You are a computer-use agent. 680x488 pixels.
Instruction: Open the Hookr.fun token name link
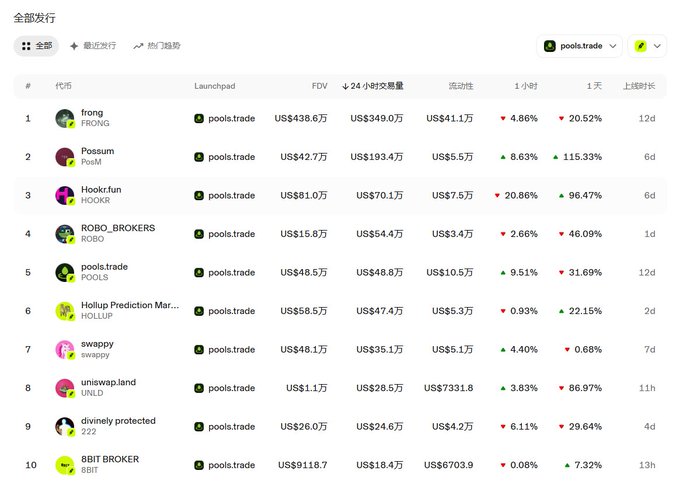101,190
